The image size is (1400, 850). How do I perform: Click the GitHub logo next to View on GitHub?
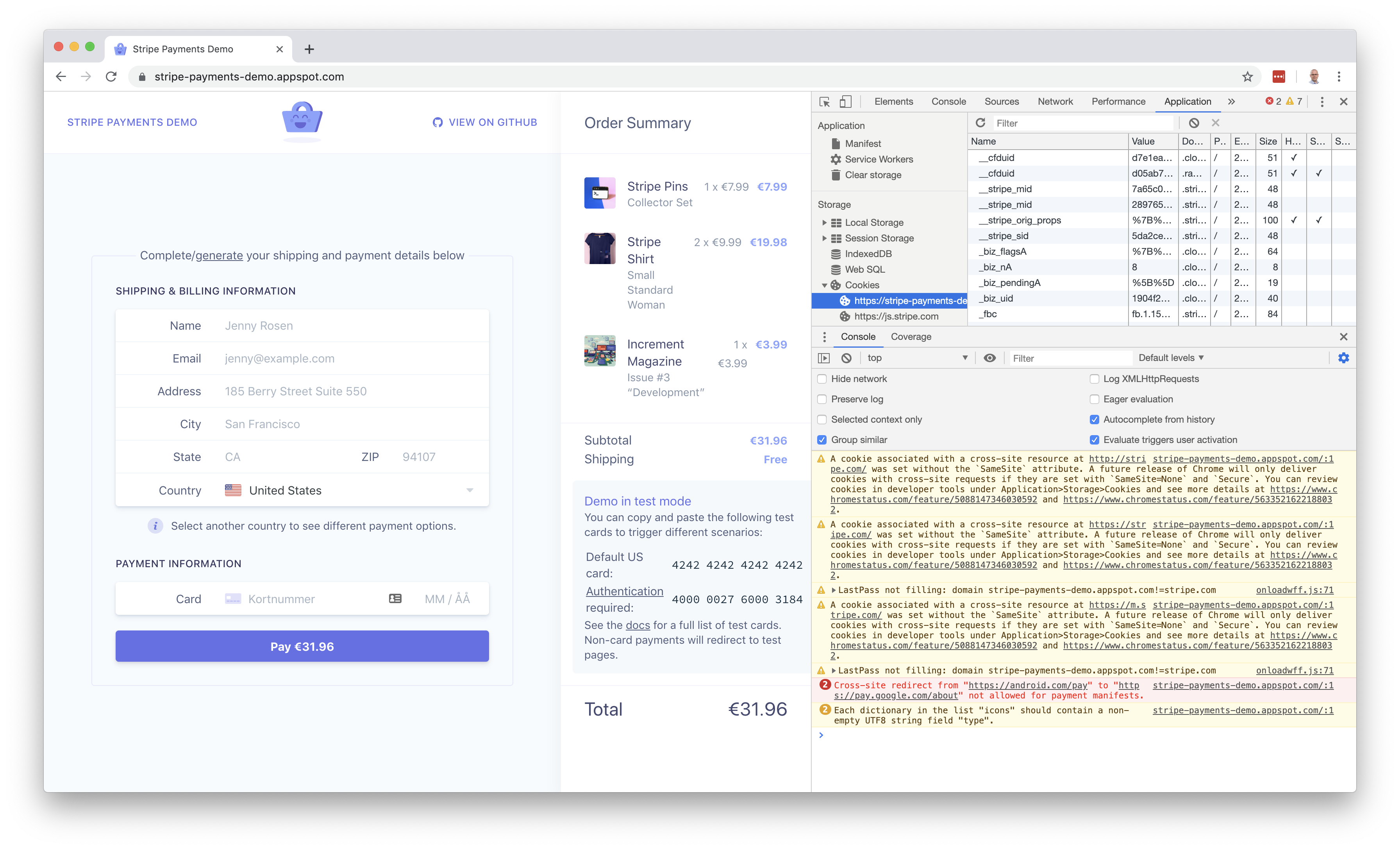point(437,122)
